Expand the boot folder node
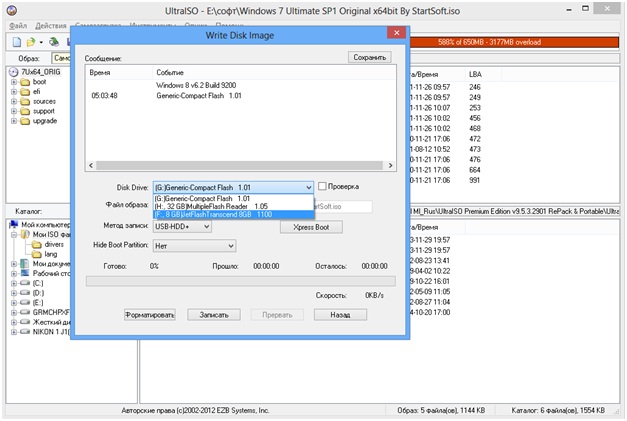Viewport: 627px width, 421px height. click(14, 82)
